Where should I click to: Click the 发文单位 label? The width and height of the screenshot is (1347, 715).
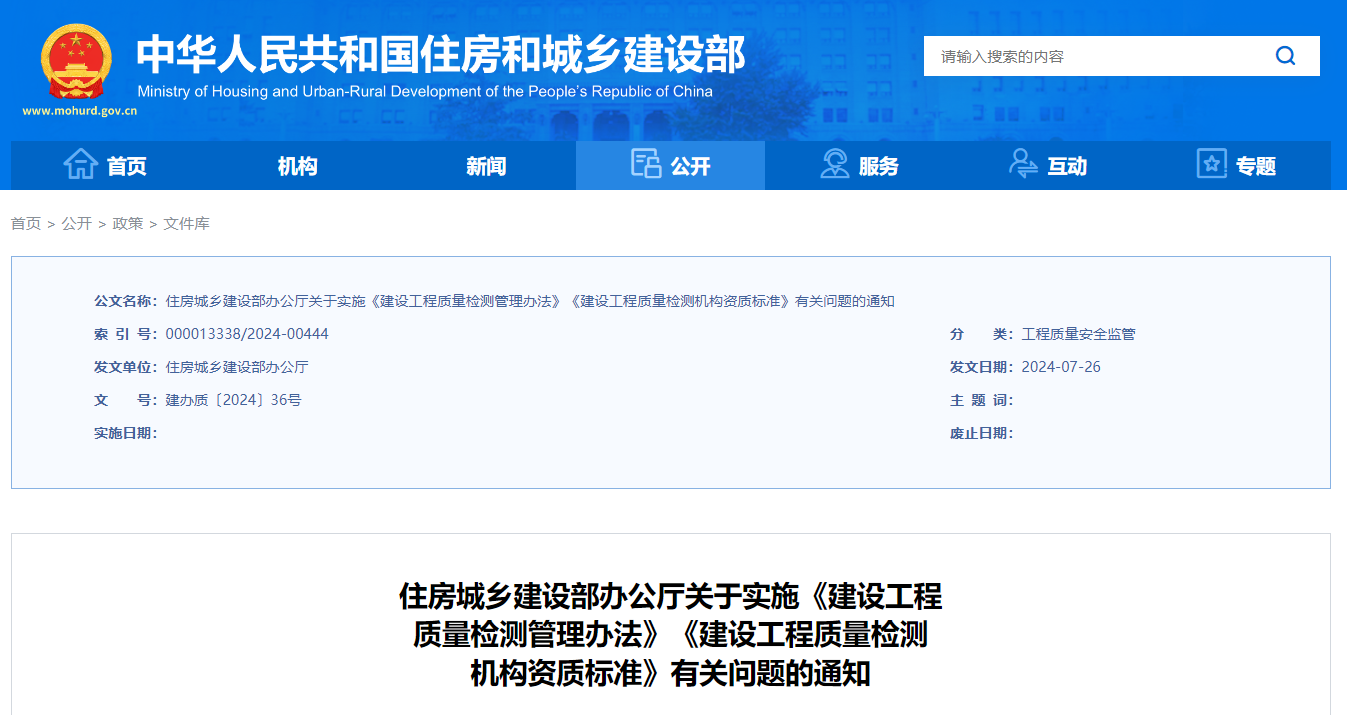point(126,367)
